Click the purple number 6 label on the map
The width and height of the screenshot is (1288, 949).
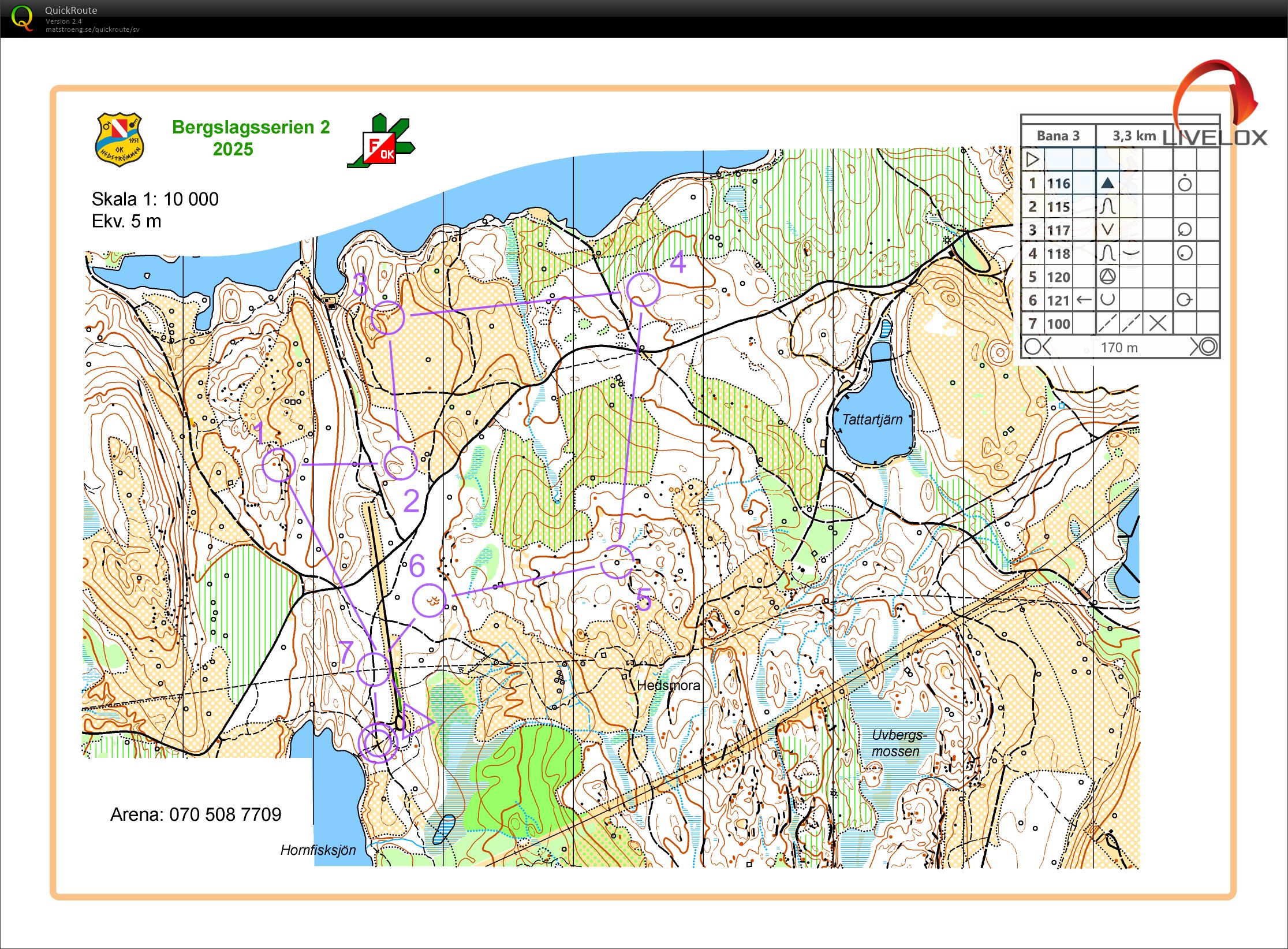pyautogui.click(x=417, y=565)
